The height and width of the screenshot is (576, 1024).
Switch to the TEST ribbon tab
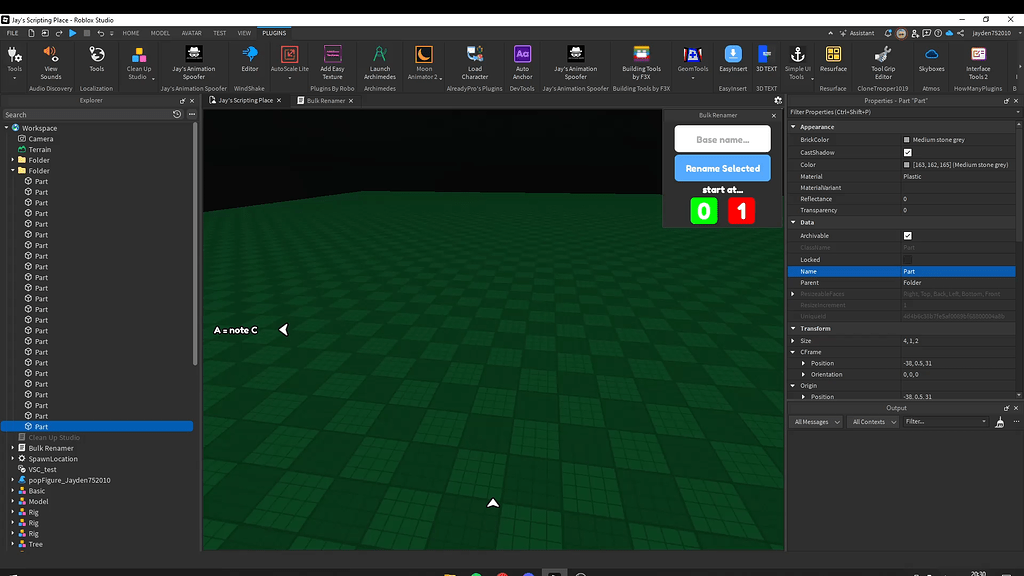219,33
